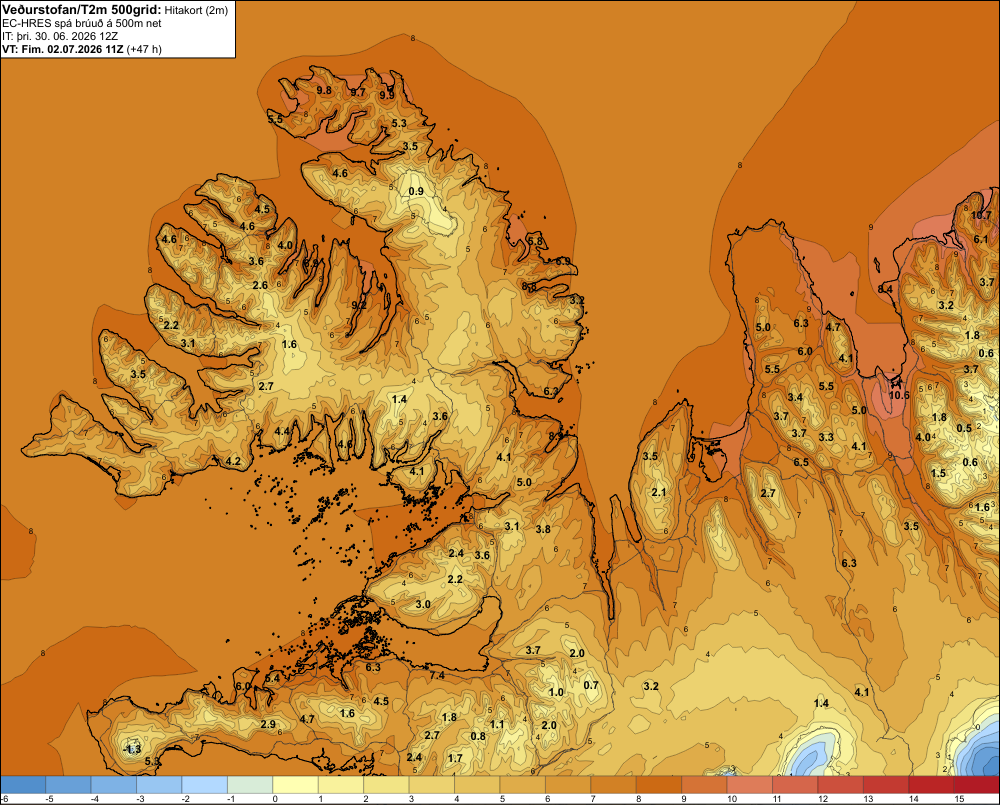Click the temperature value 2.1

(659, 492)
